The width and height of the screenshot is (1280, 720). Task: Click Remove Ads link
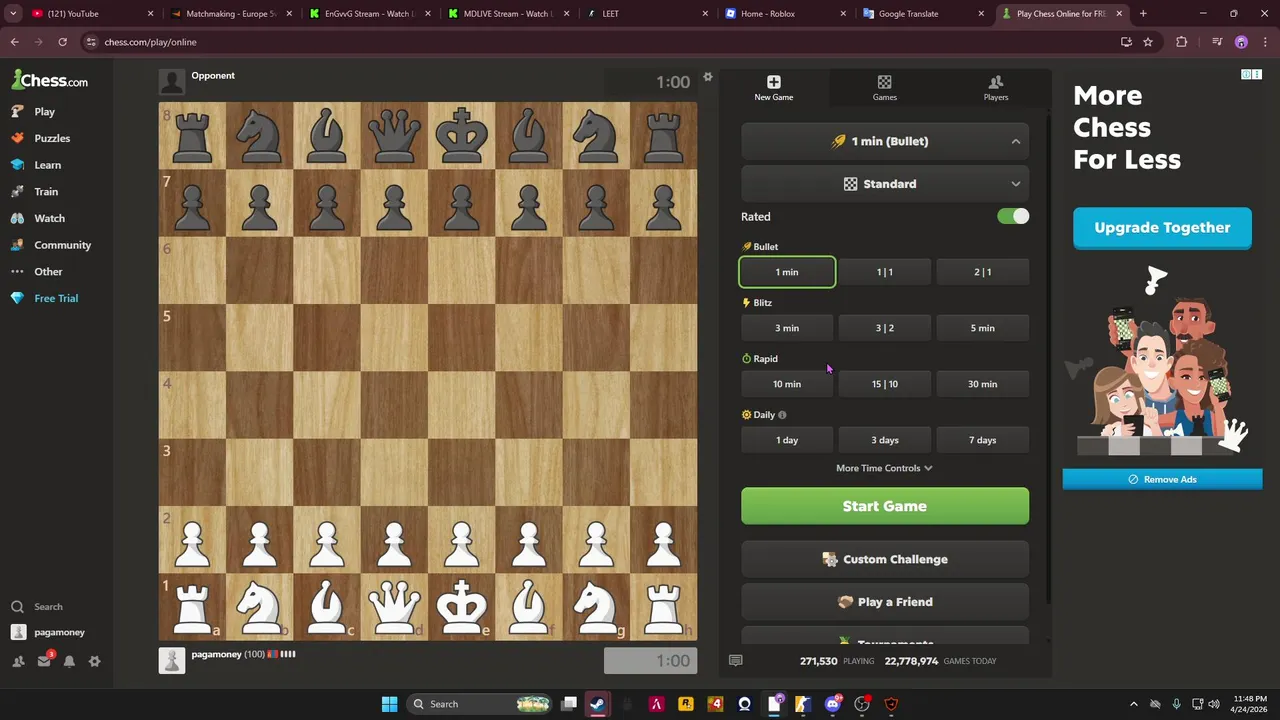coord(1162,480)
